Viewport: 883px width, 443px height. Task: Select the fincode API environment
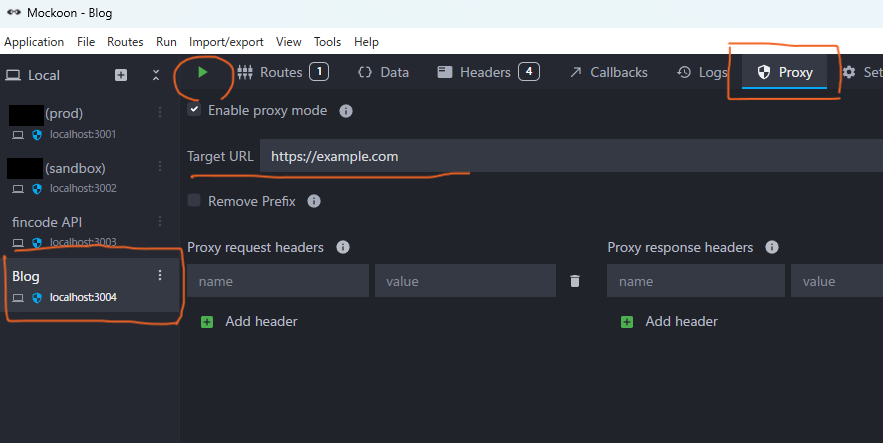pos(91,231)
